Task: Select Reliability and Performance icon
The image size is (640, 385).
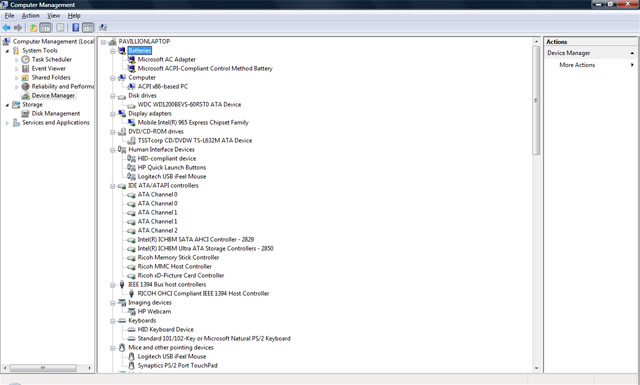Action: (x=25, y=87)
